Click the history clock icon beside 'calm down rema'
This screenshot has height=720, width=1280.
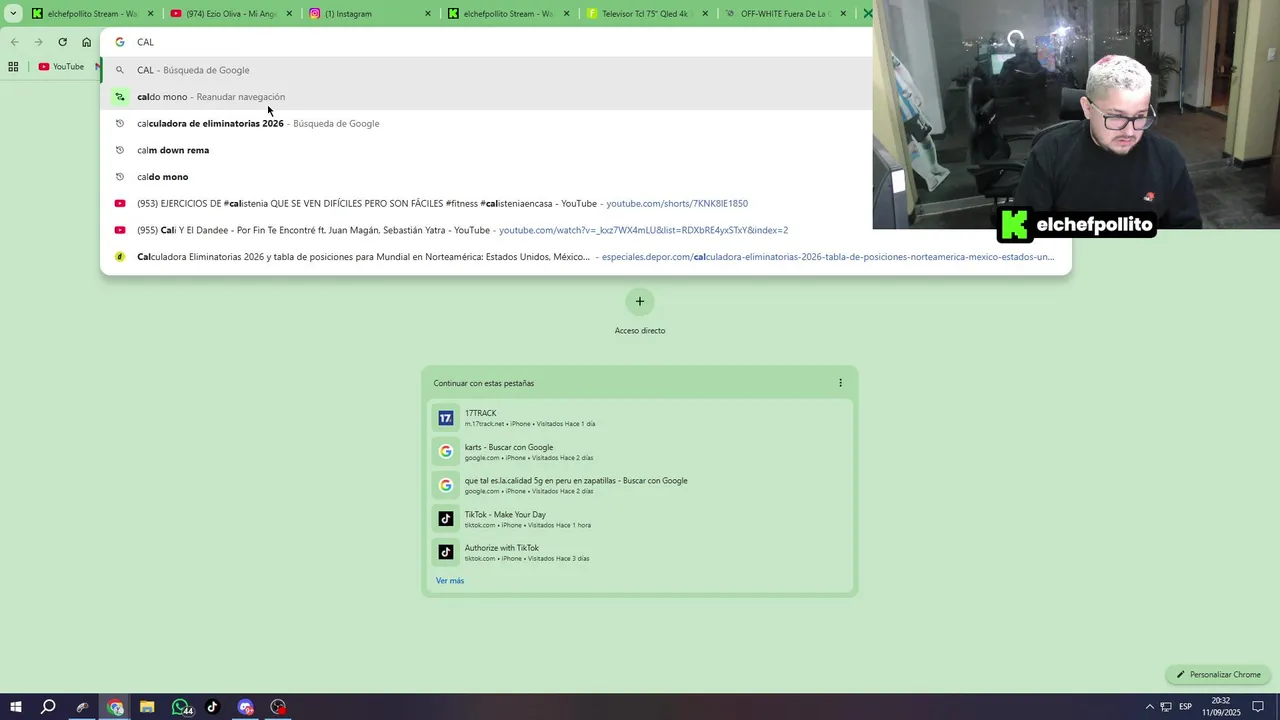(119, 150)
